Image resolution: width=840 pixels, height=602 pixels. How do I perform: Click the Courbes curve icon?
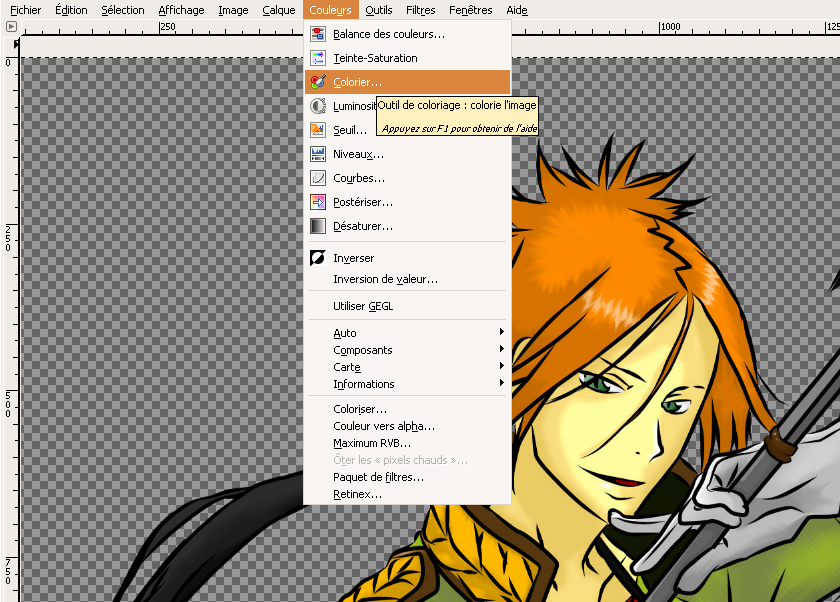[x=318, y=178]
